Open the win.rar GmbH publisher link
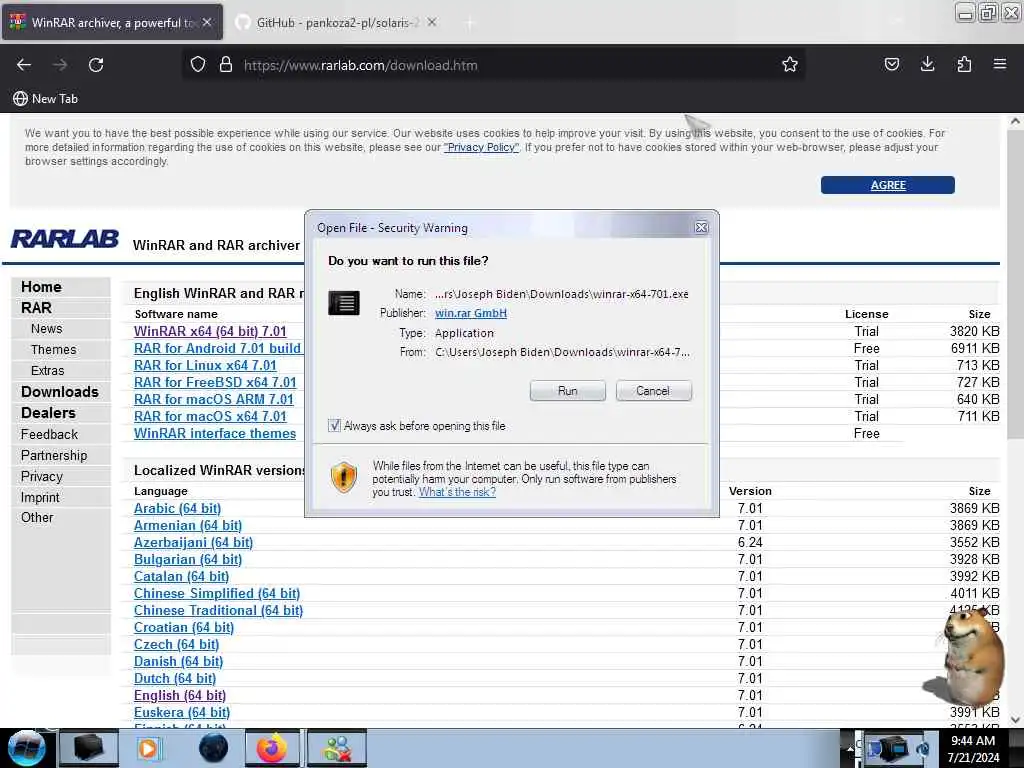The width and height of the screenshot is (1024, 768). point(471,313)
